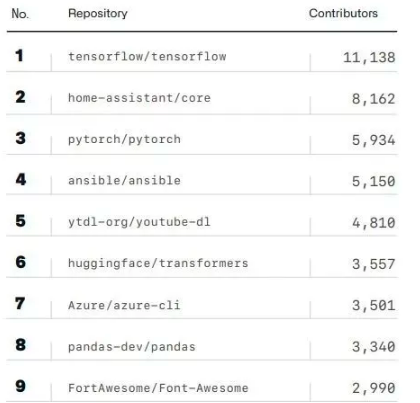Click the 4,810 contributors cell
The image size is (420, 403).
click(374, 223)
